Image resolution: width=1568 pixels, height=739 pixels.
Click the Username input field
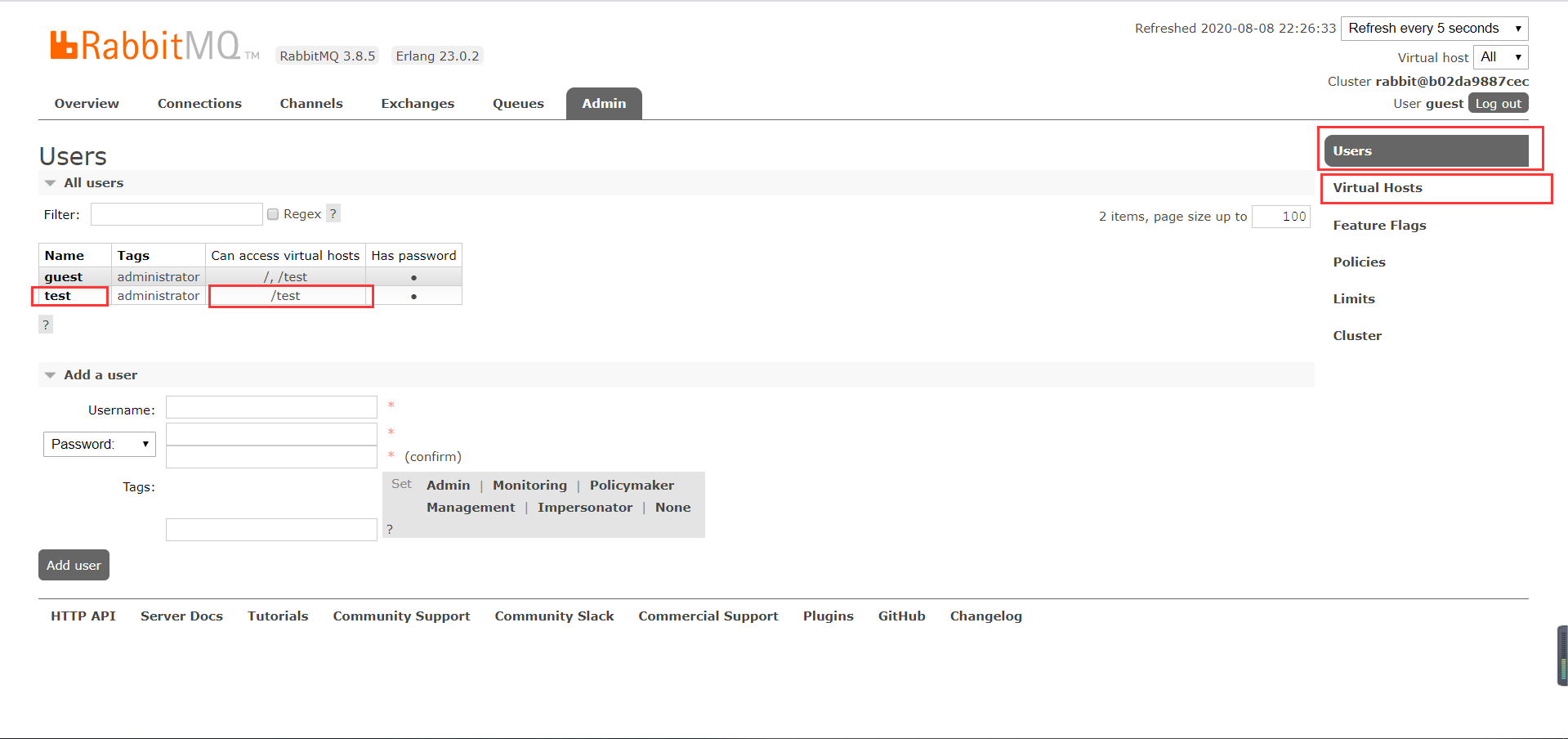click(x=271, y=407)
